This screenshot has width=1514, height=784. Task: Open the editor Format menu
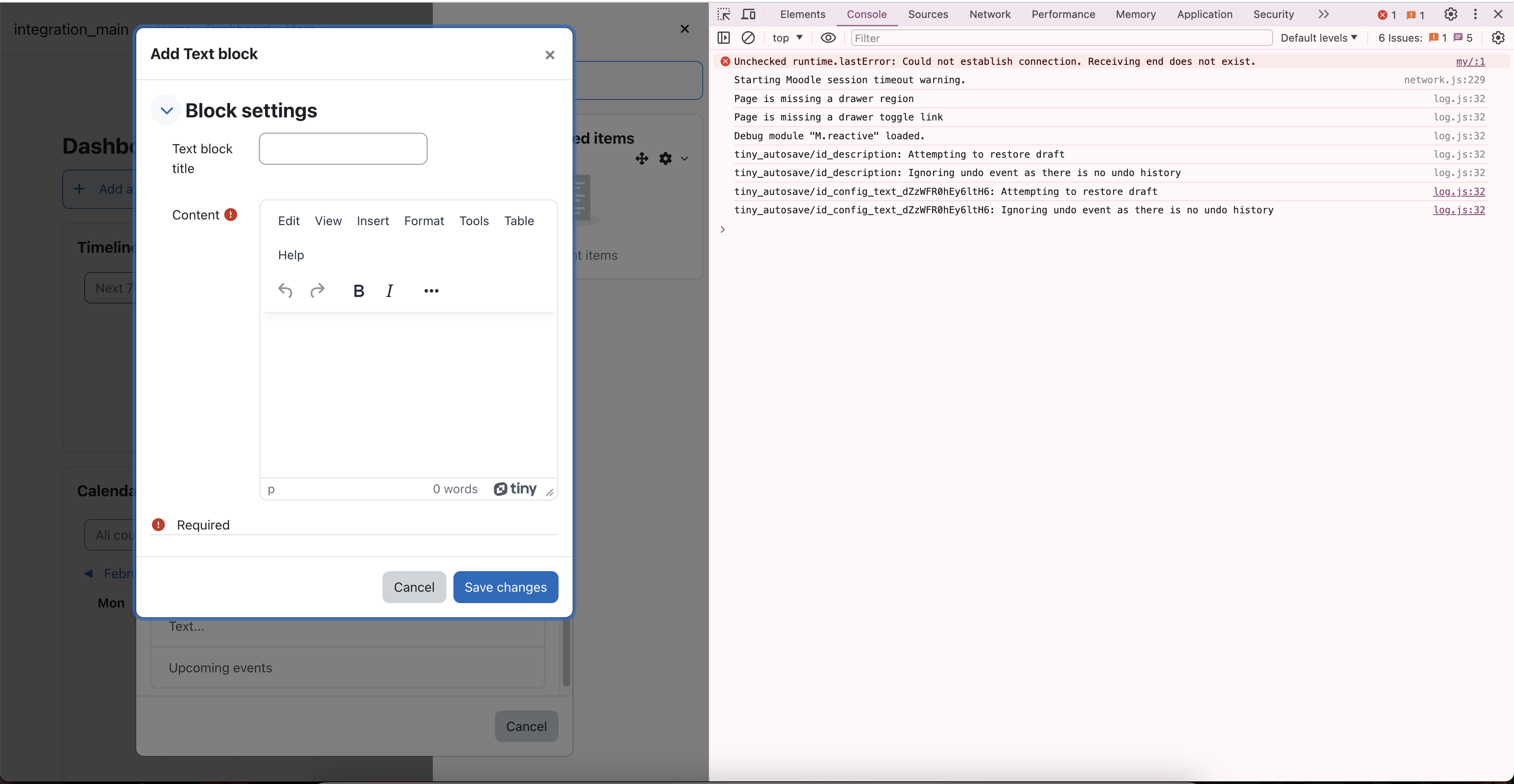(424, 221)
